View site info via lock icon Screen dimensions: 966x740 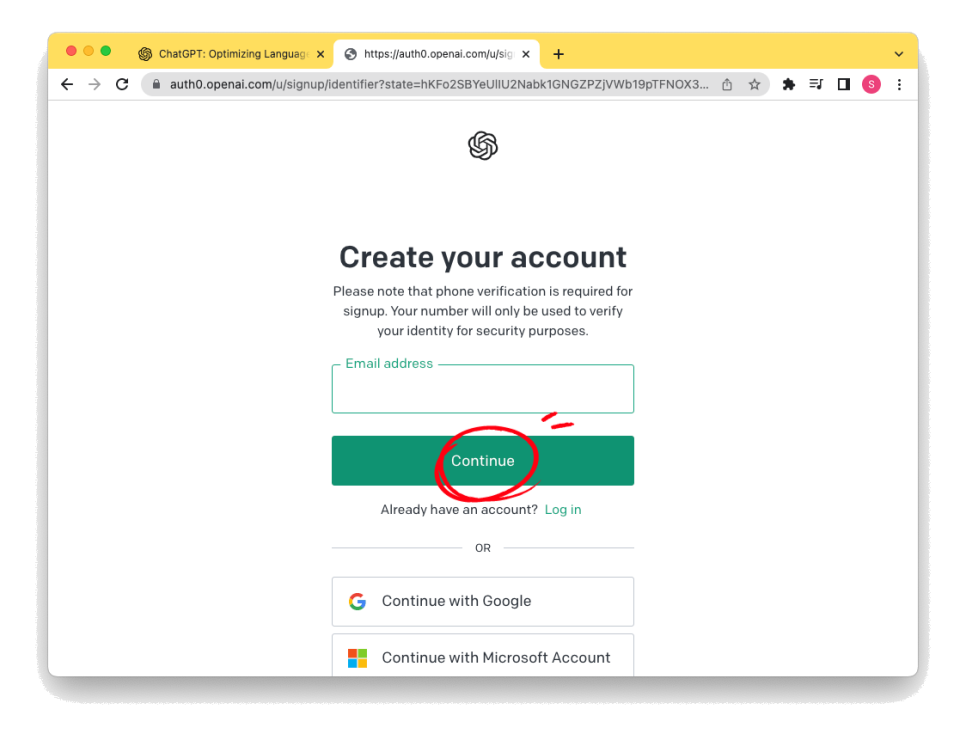coord(156,84)
